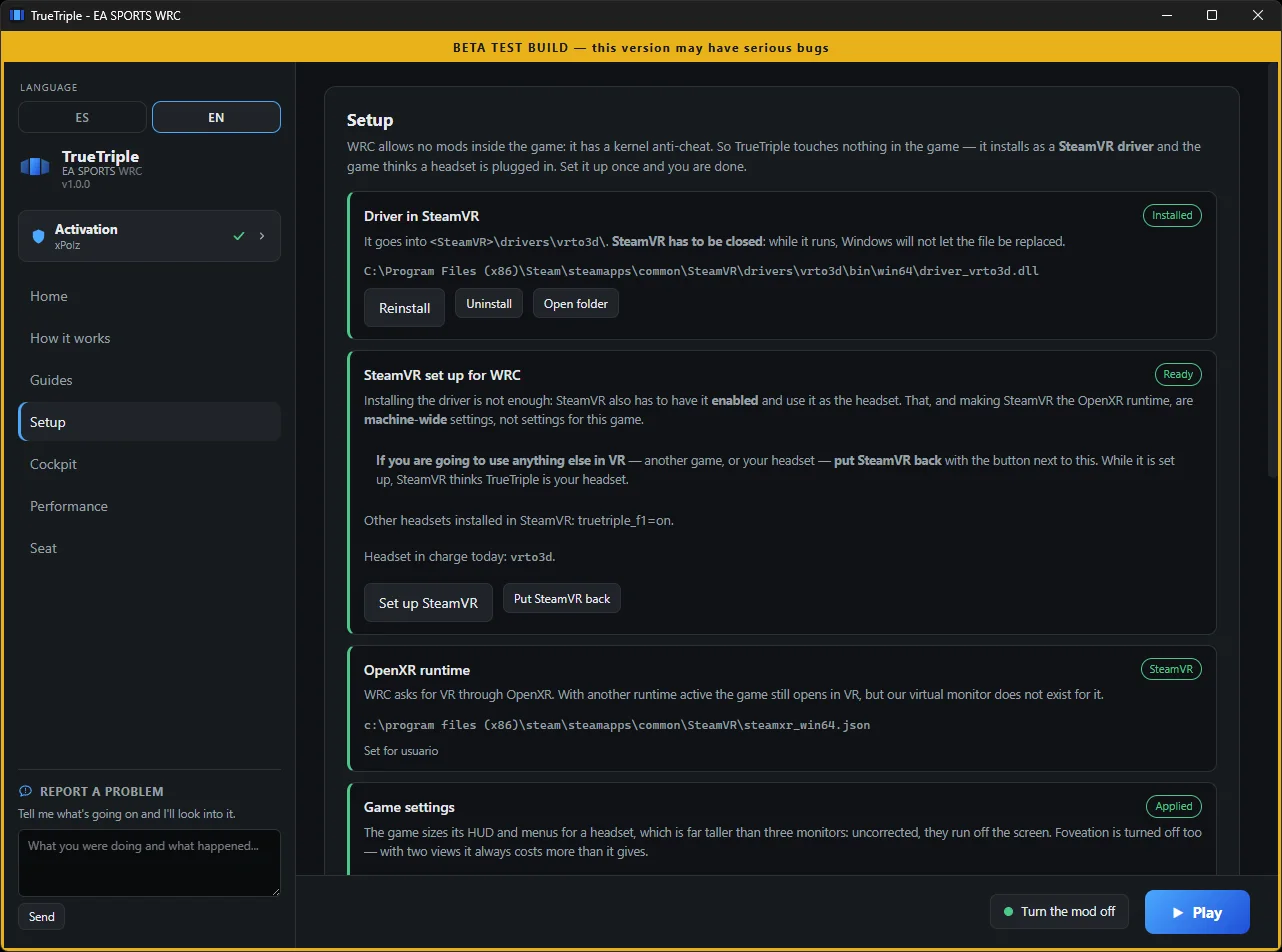The height and width of the screenshot is (952, 1282).
Task: Click the Activation shield icon
Action: [x=38, y=236]
